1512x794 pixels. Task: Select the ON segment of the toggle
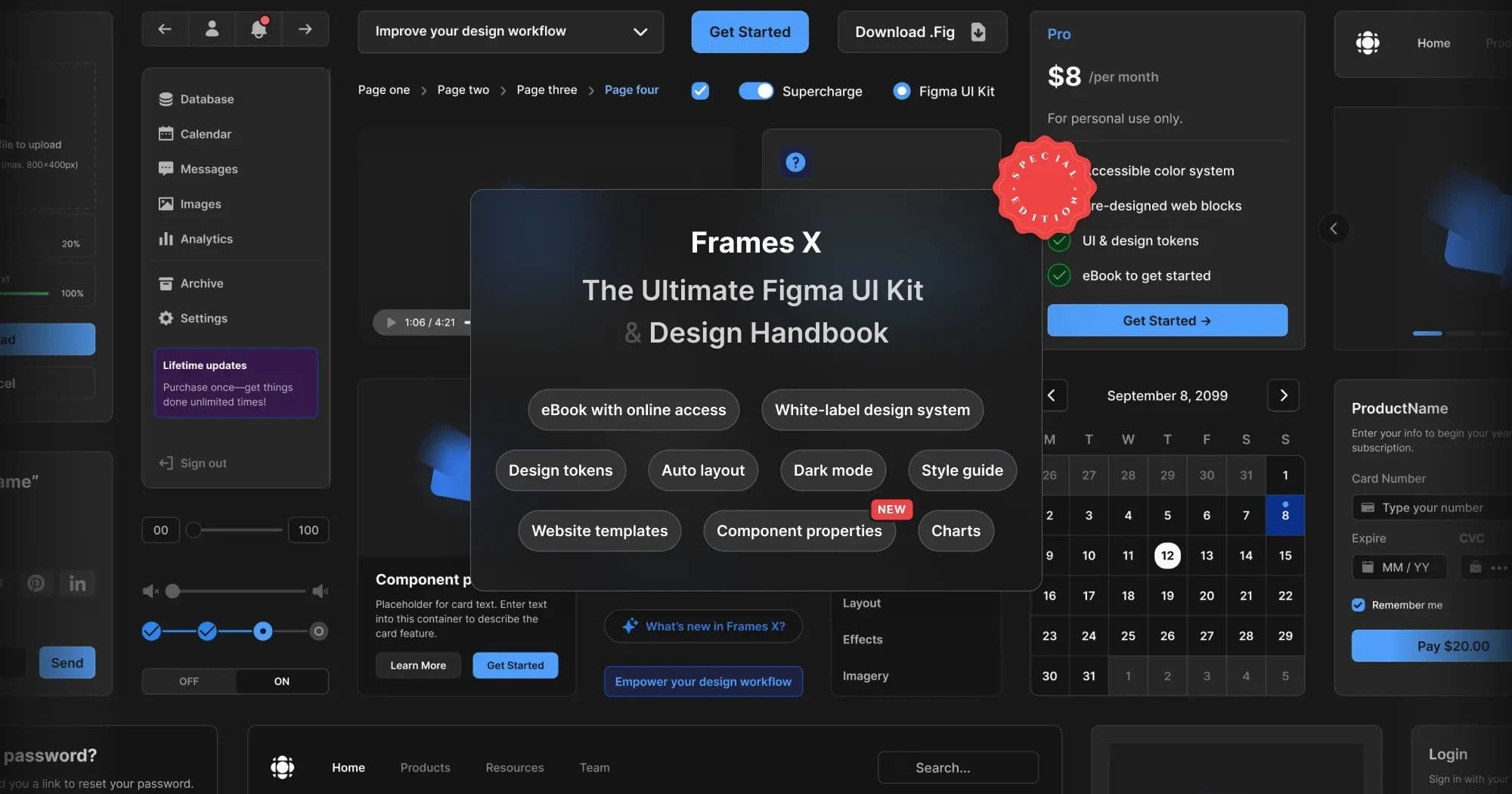tap(282, 681)
